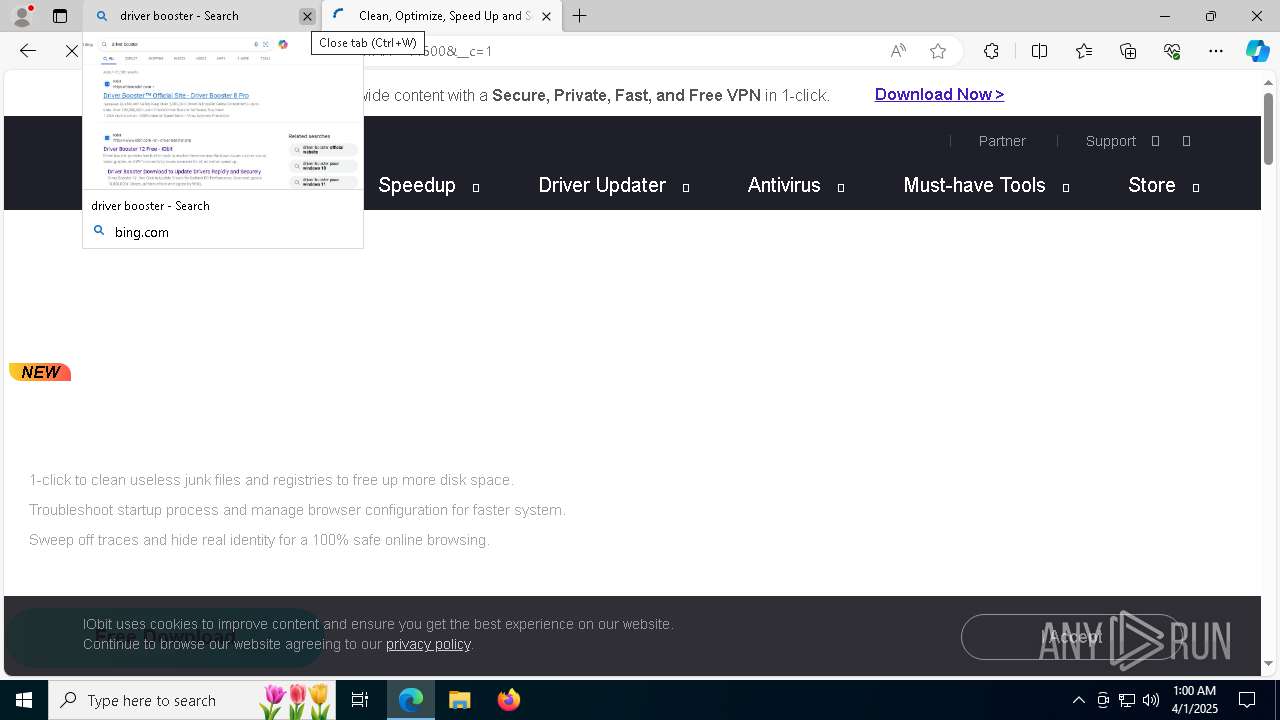This screenshot has height=720, width=1280.
Task: Accept the cookie notice
Action: [1072, 637]
